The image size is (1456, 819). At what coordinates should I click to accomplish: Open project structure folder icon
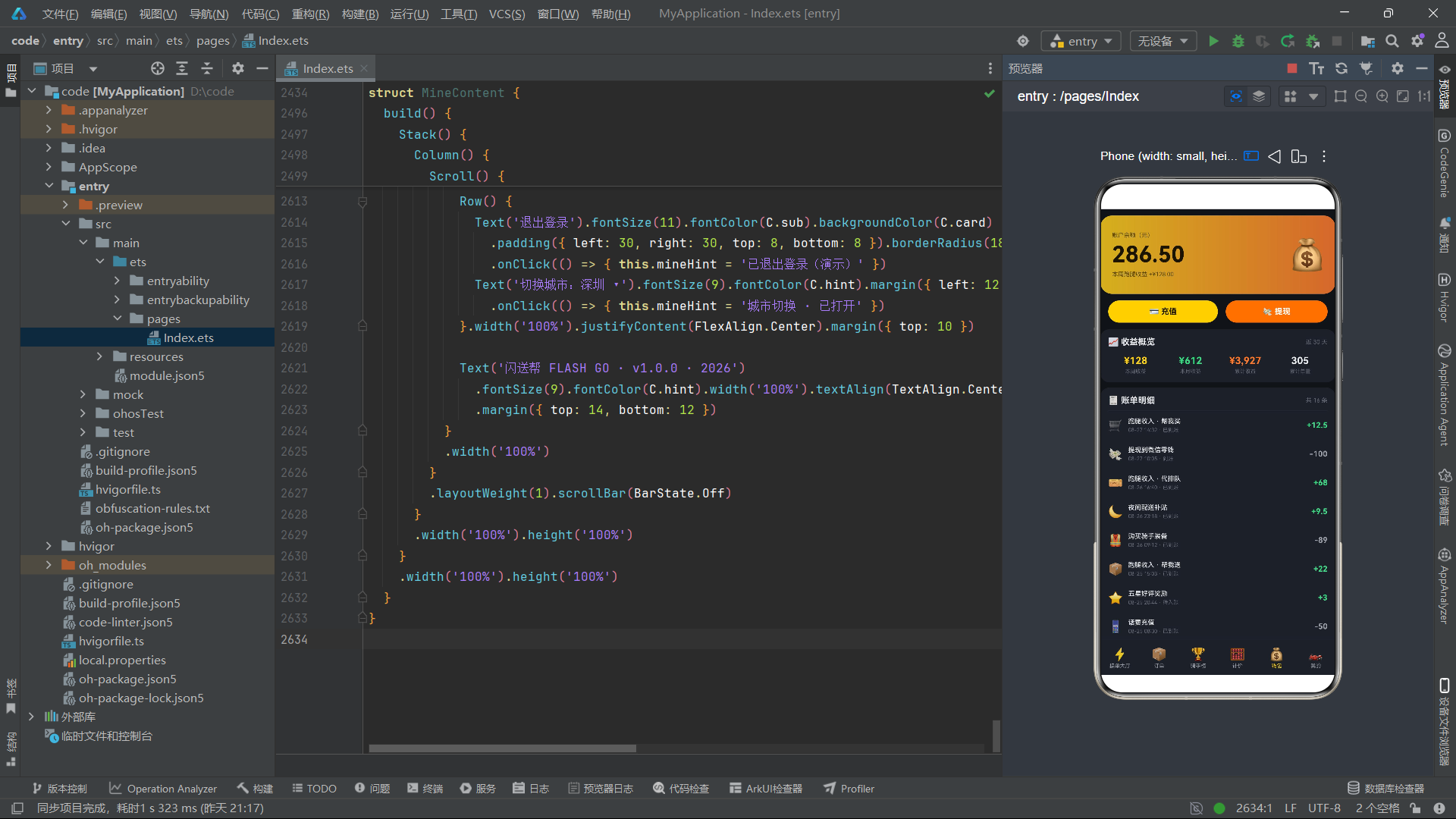tap(1368, 41)
